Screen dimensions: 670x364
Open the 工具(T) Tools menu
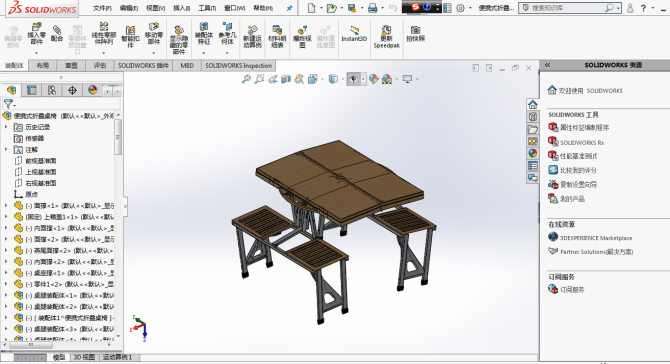(x=207, y=8)
